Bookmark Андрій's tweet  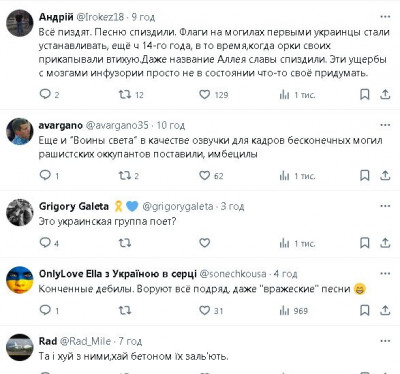pyautogui.click(x=365, y=94)
